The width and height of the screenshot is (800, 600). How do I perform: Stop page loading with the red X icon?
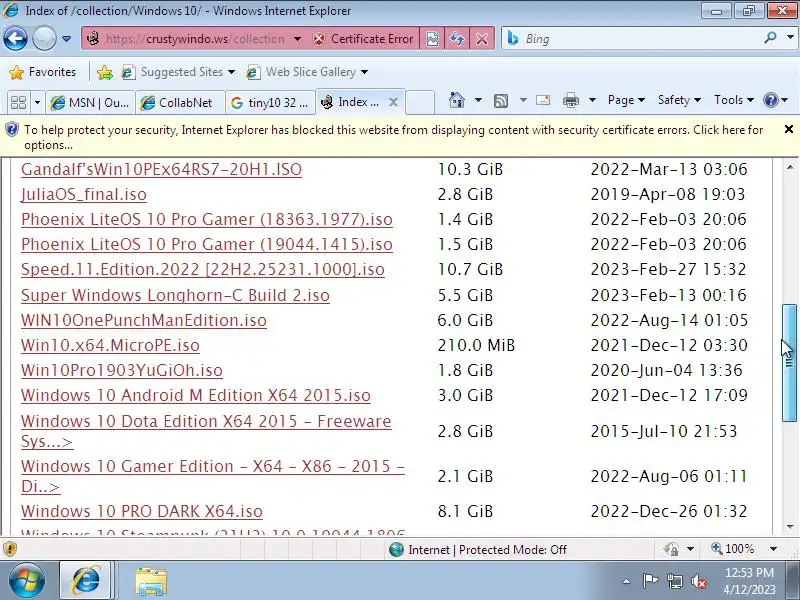[481, 39]
